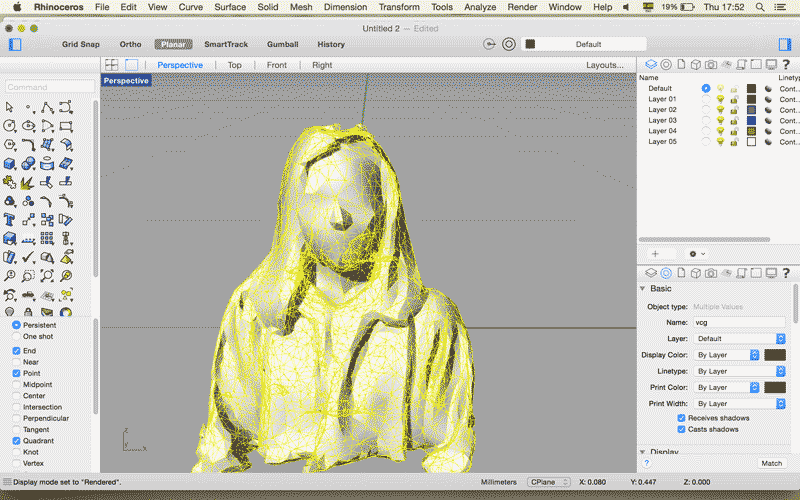The image size is (800, 500).
Task: Switch to the Front viewport tab
Action: [277, 65]
